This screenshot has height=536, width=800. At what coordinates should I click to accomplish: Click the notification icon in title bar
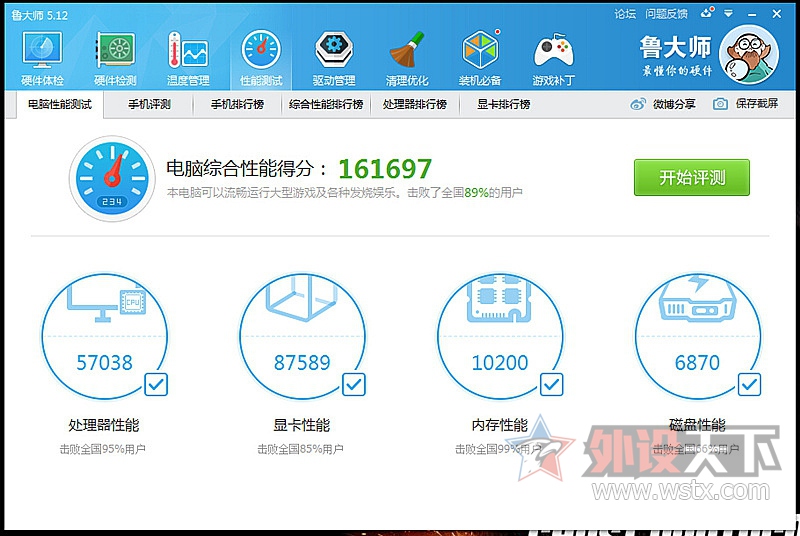707,13
